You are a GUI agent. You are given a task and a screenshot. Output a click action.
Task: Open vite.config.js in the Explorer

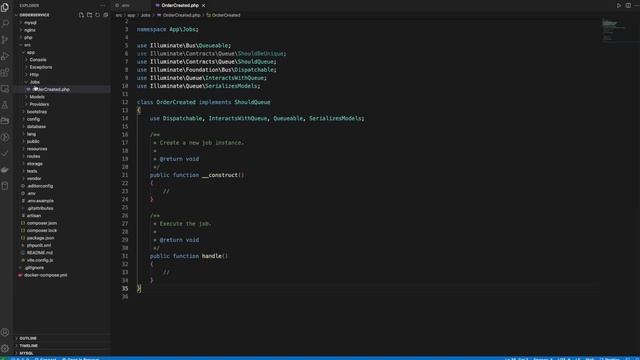(x=40, y=260)
